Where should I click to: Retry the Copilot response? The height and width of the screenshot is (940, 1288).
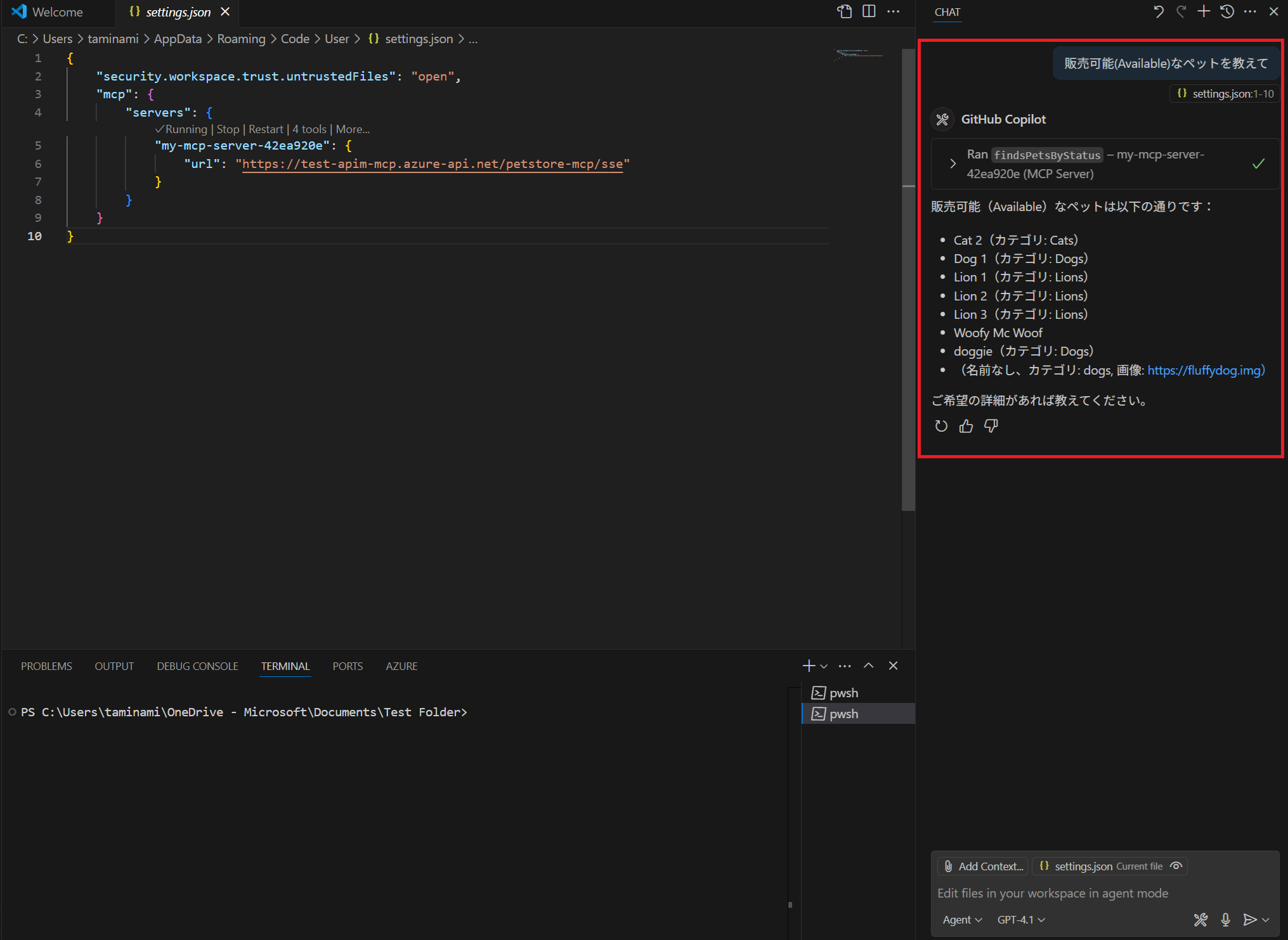941,426
